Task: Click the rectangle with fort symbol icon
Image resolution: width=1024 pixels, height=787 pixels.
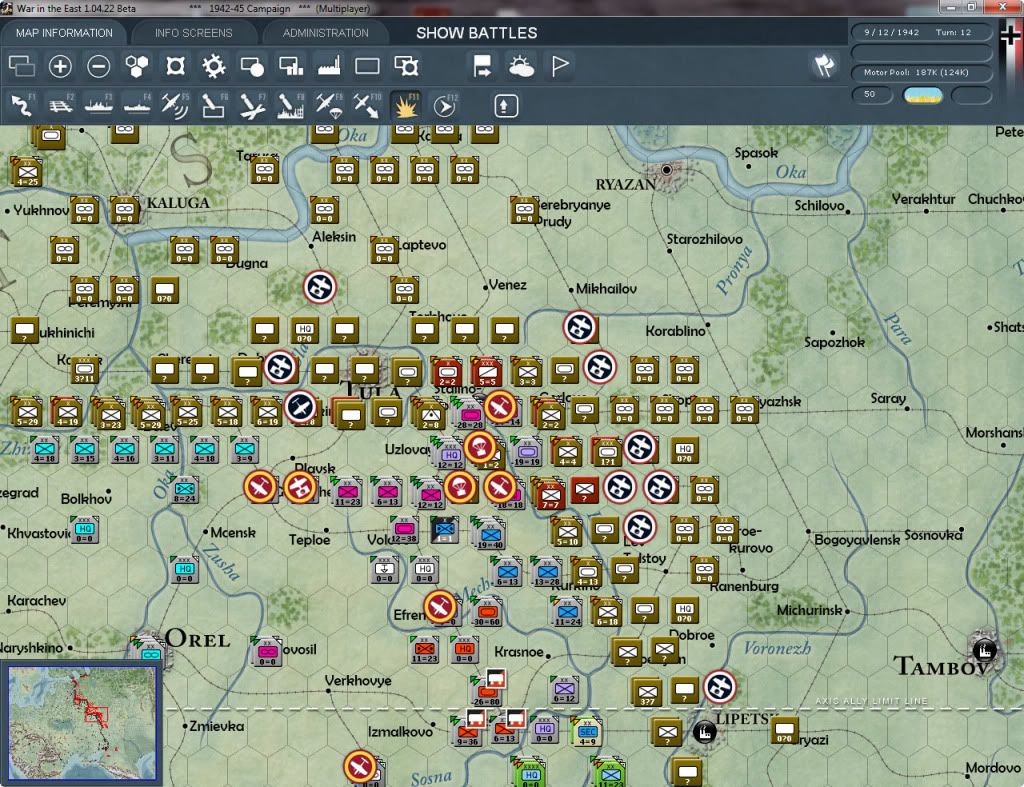Action: pyautogui.click(x=406, y=66)
